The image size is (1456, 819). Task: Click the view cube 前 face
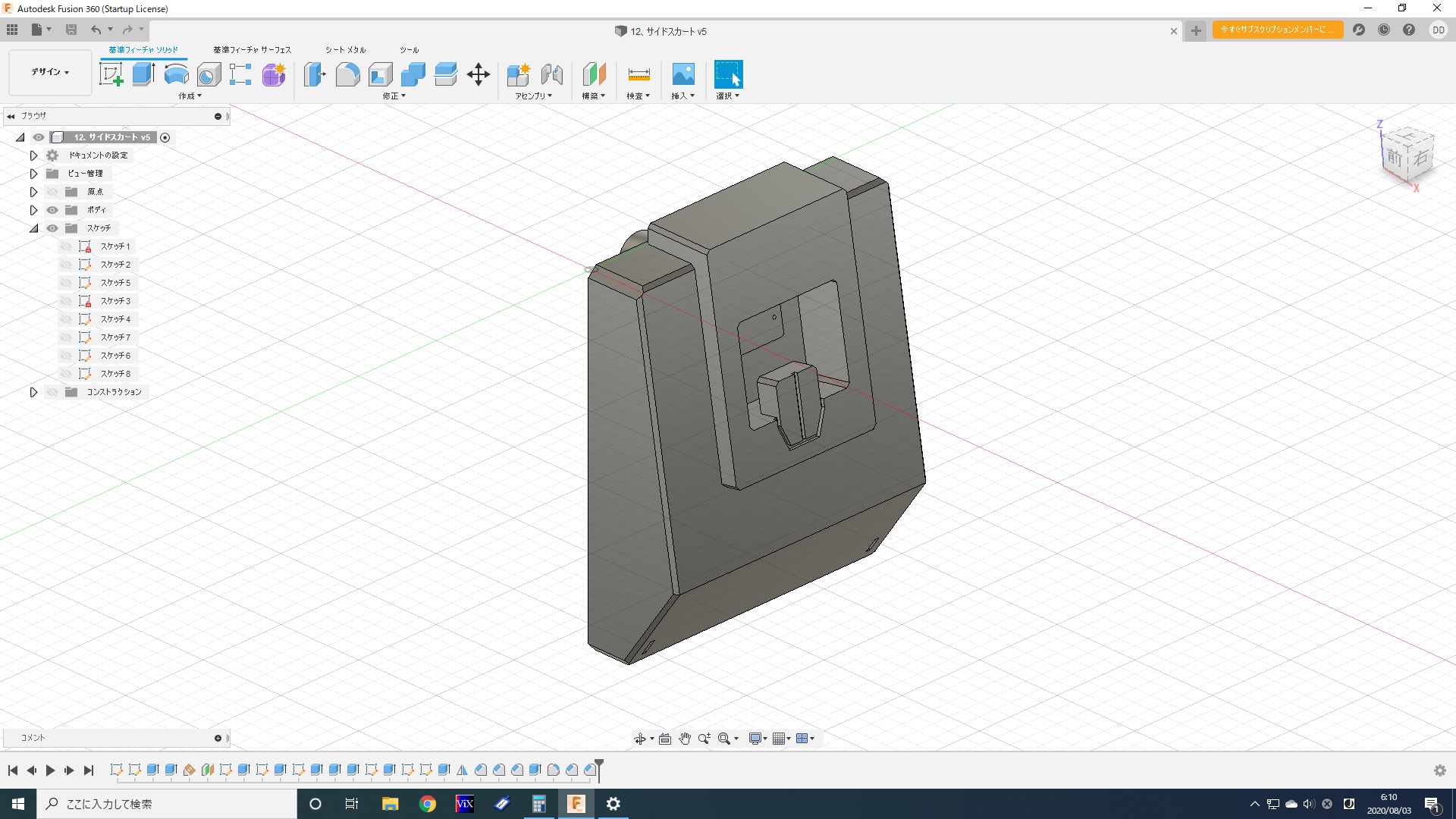1395,158
